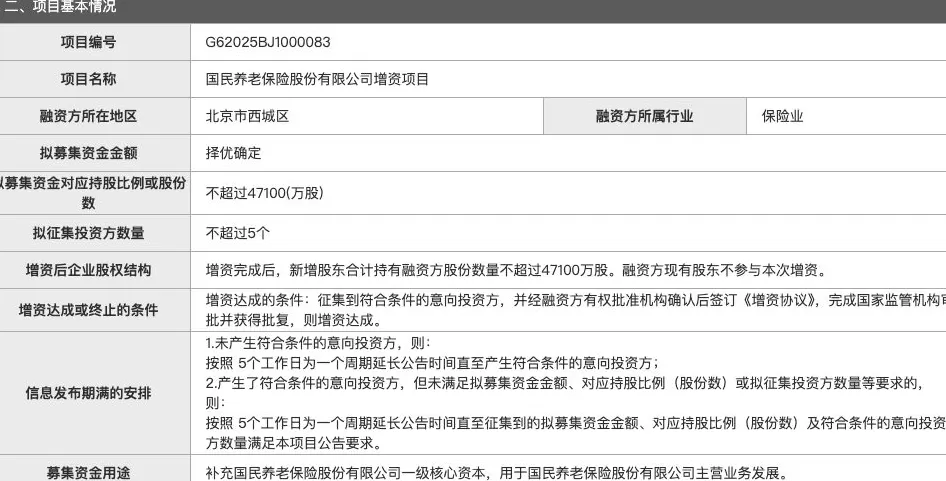Click the 拟征集投资方数量 label
The height and width of the screenshot is (481, 946).
88,233
